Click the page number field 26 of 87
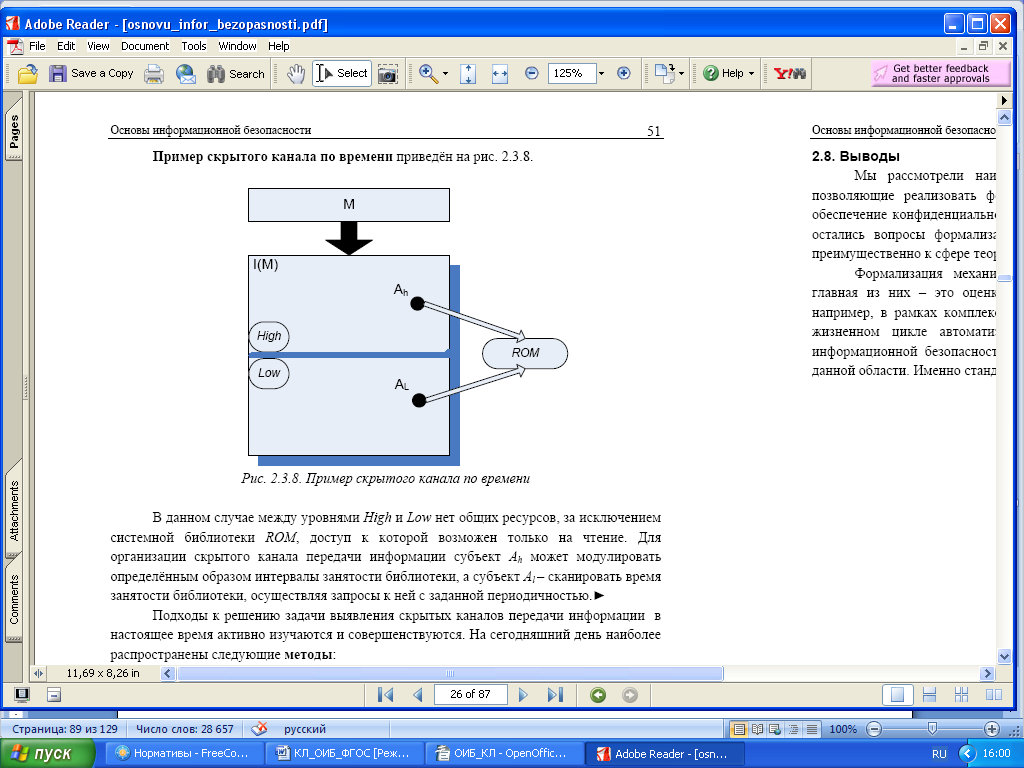1024x768 pixels. click(470, 694)
